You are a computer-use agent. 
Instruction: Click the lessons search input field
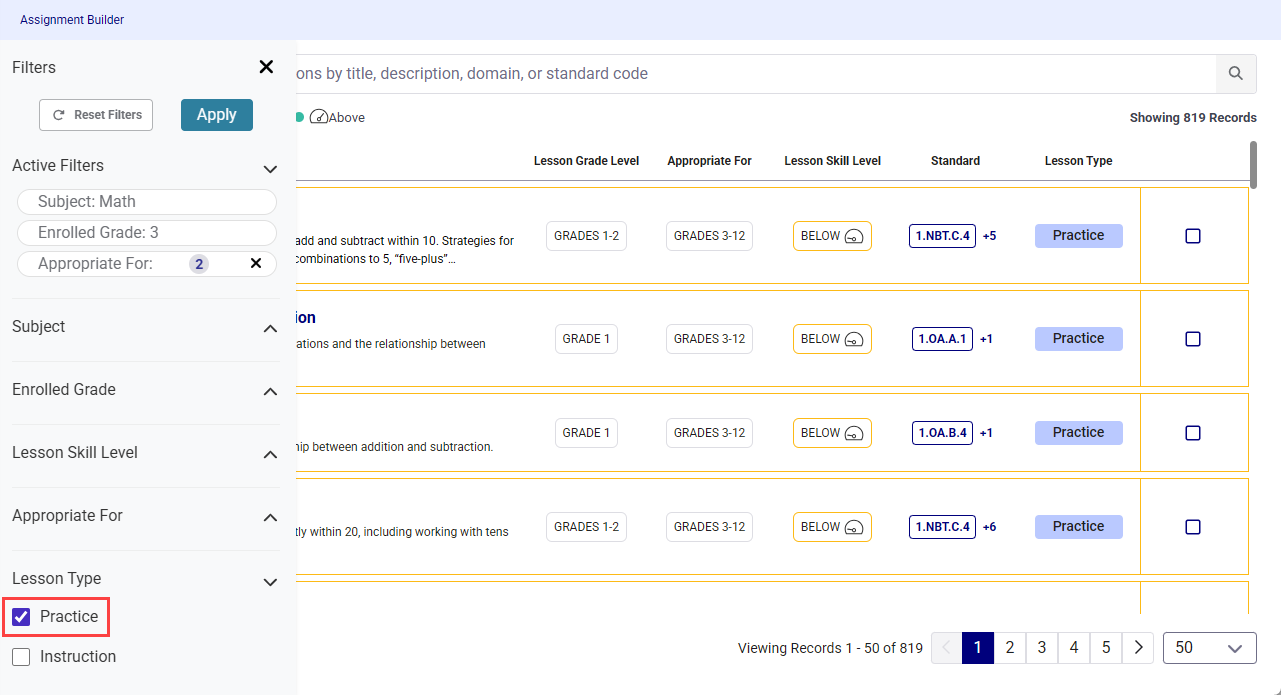tap(755, 74)
